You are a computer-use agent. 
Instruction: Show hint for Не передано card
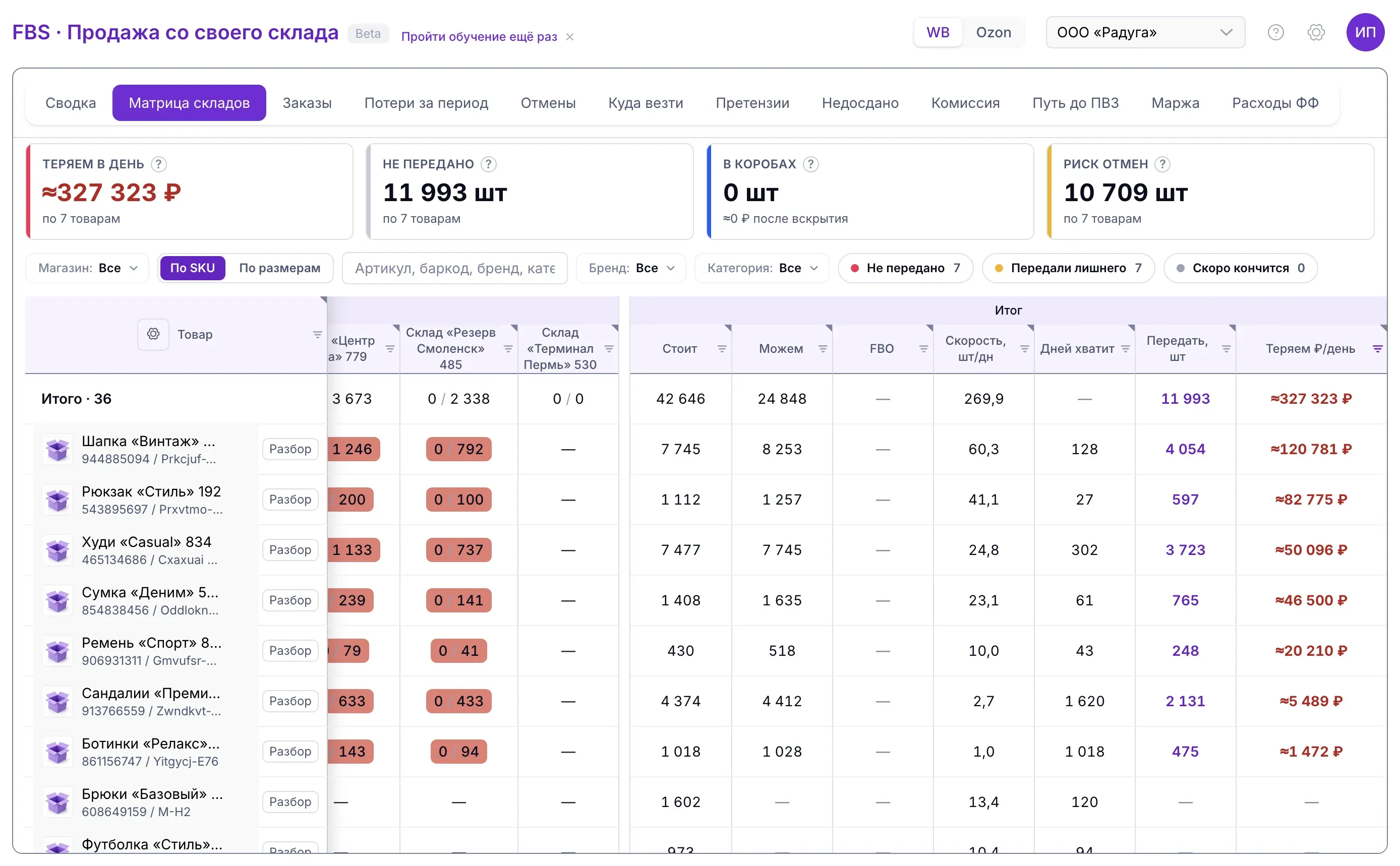click(x=488, y=164)
